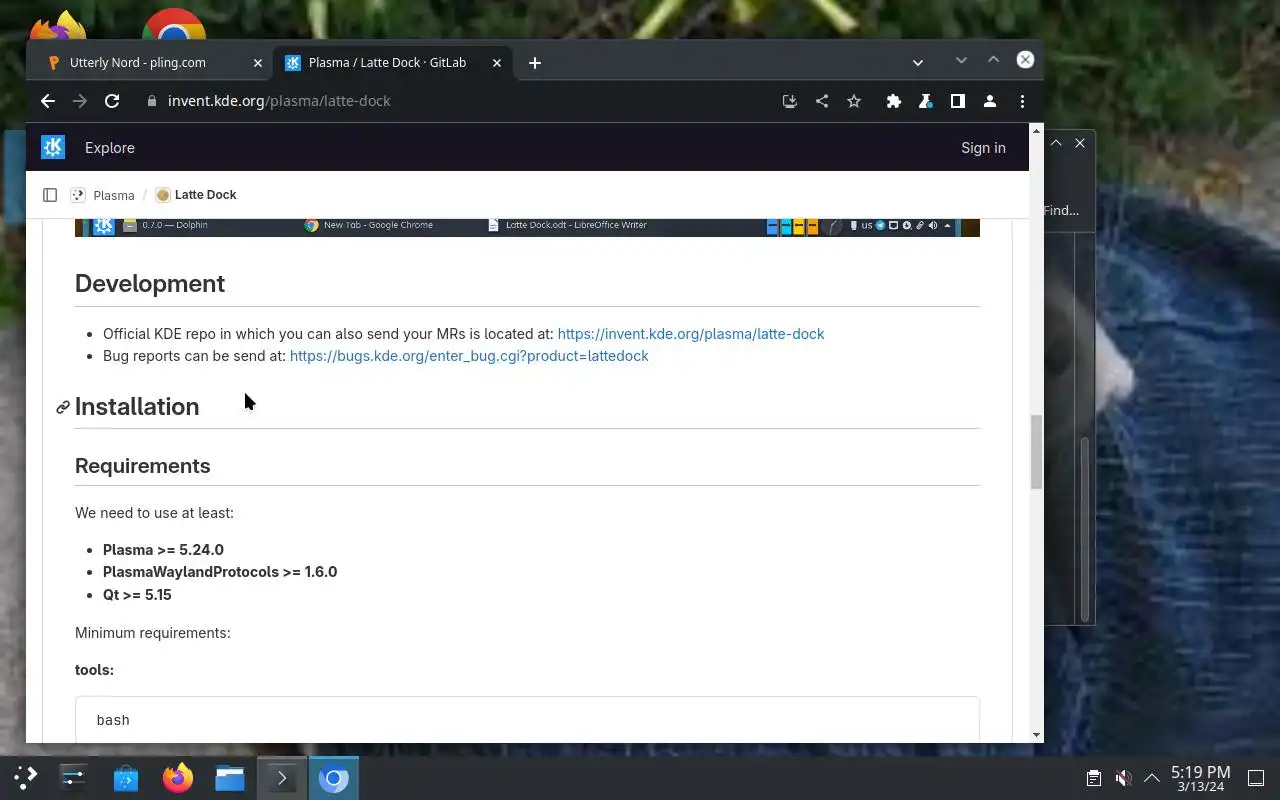Open Chrome Labs flask icon
This screenshot has width=1280, height=800.
926,101
